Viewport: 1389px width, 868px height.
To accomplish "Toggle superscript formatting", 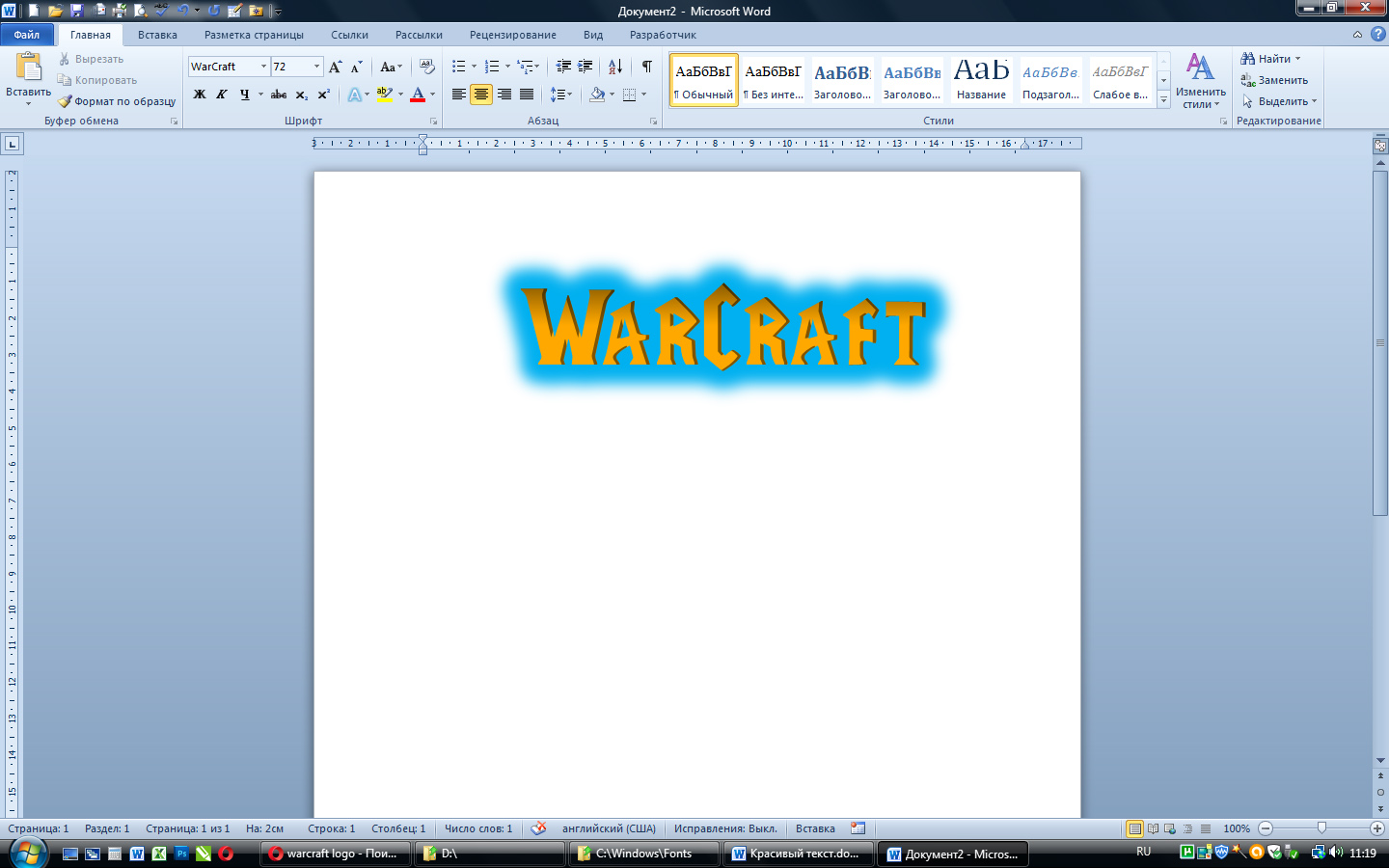I will tap(323, 95).
